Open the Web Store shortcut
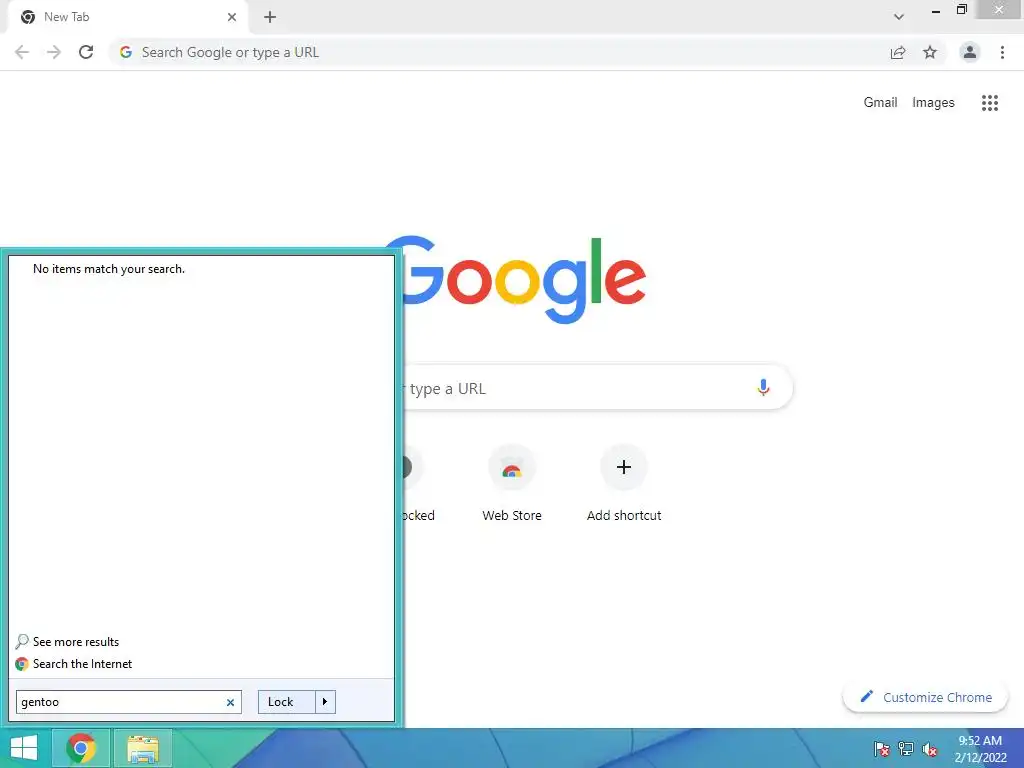 click(512, 484)
